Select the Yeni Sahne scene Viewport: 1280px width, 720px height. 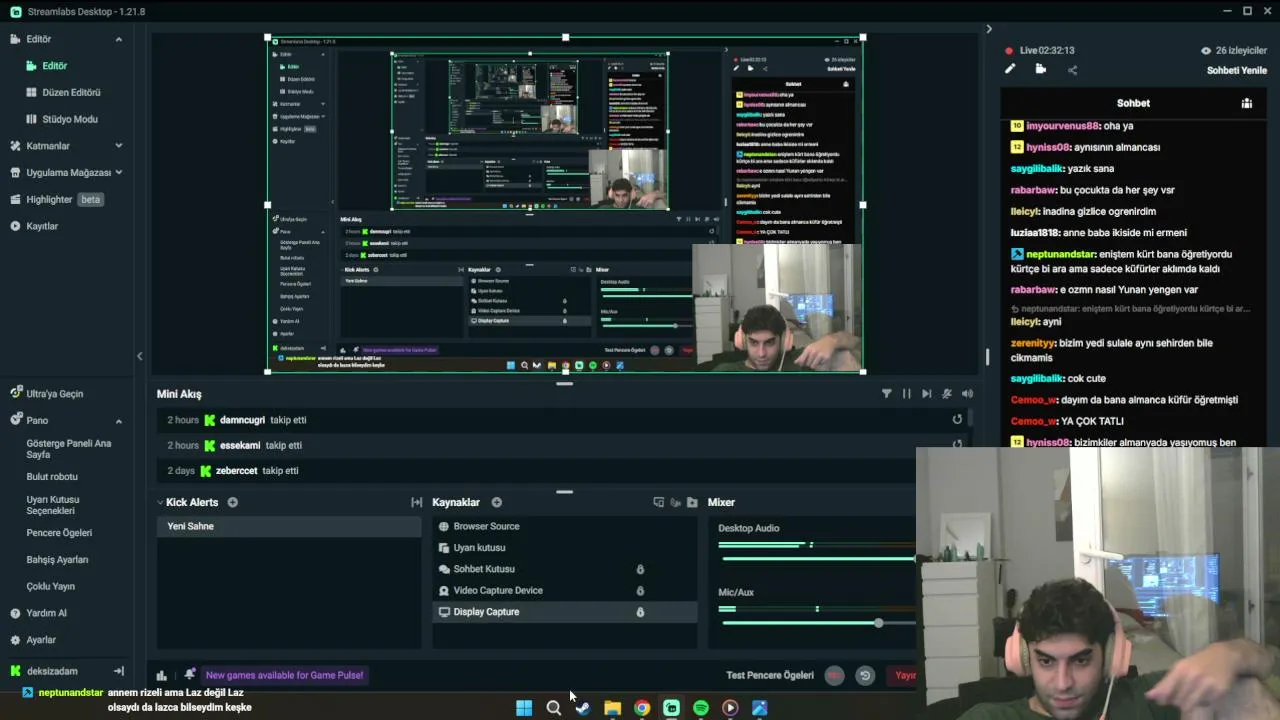[x=289, y=526]
